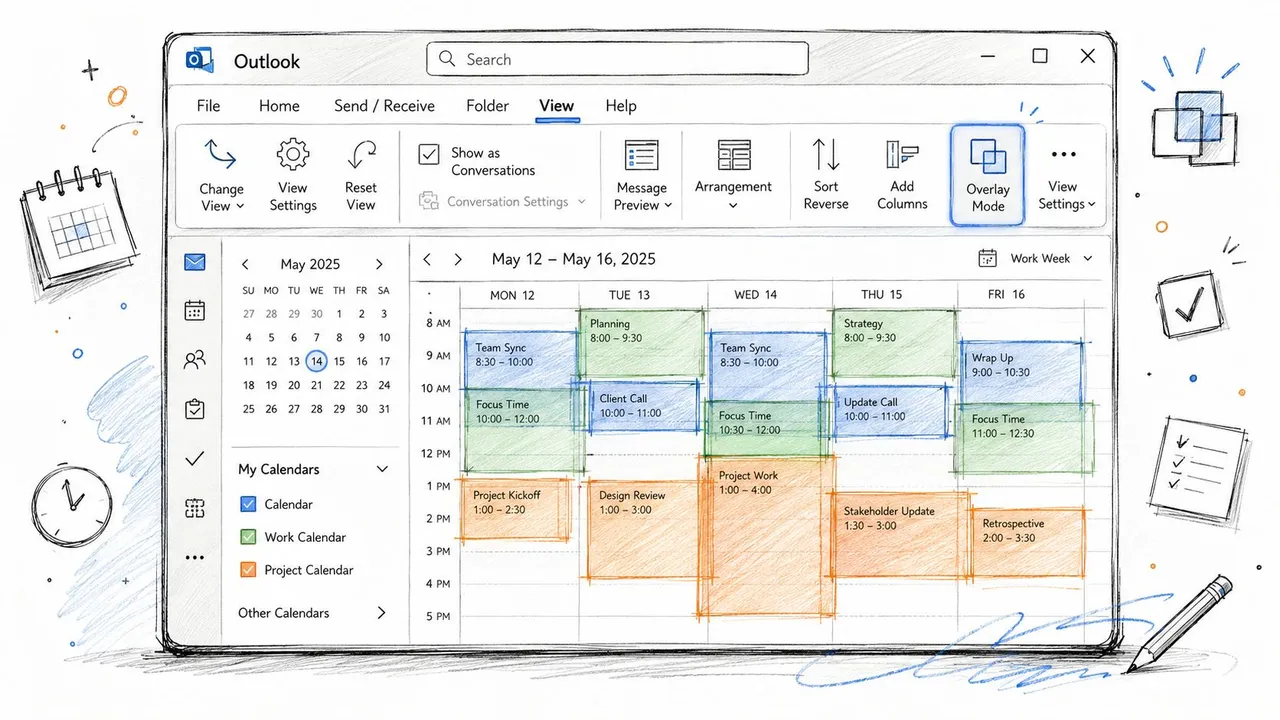Open Stakeholder Update event on Thursday

tap(898, 535)
